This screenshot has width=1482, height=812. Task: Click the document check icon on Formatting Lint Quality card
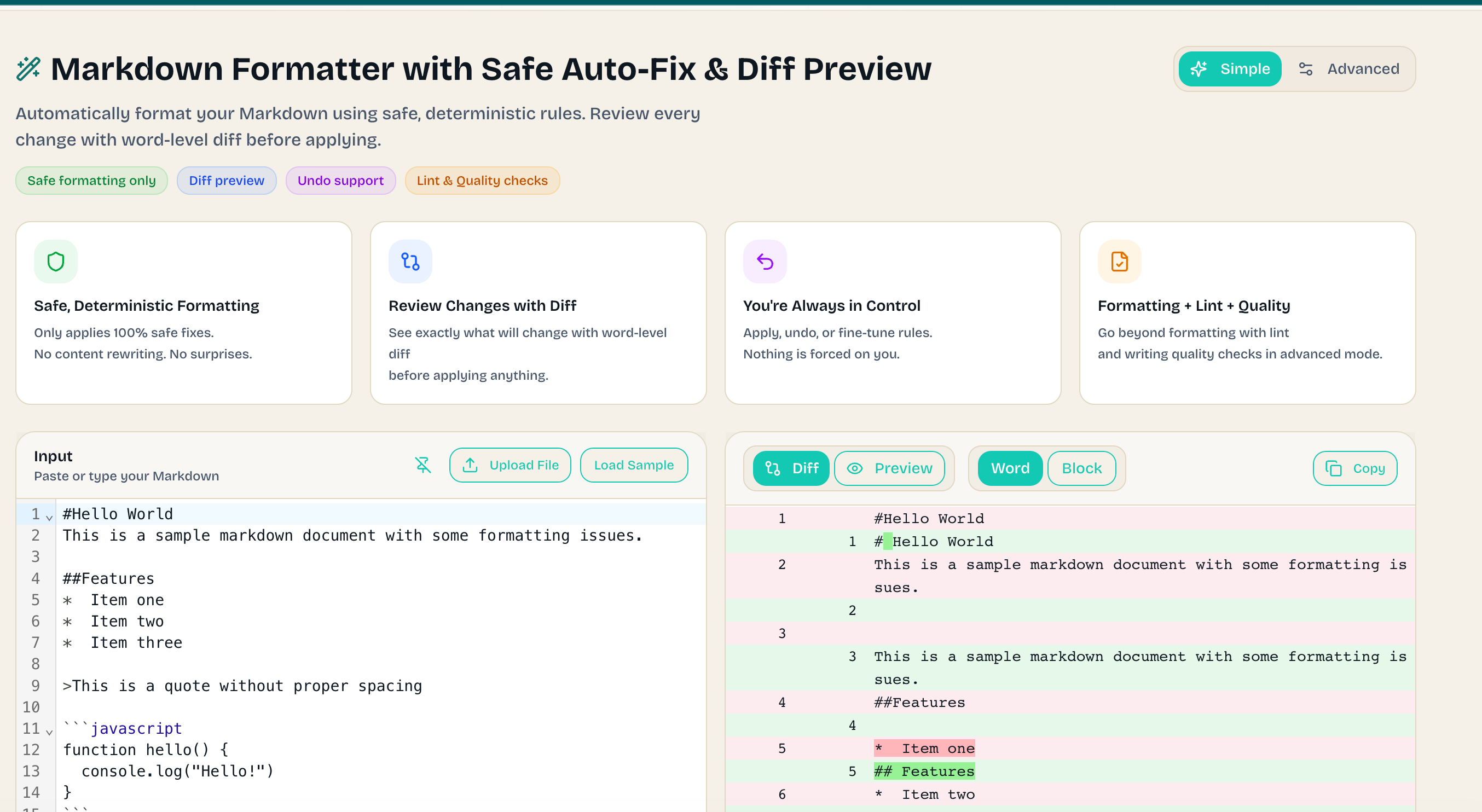pos(1119,262)
